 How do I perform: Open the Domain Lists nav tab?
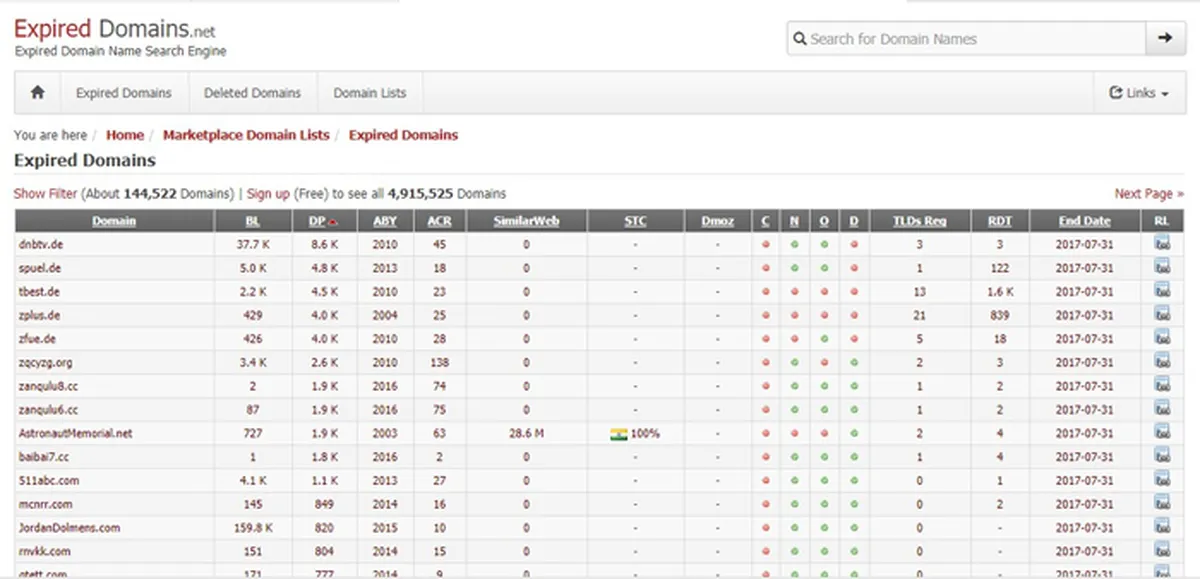point(370,93)
